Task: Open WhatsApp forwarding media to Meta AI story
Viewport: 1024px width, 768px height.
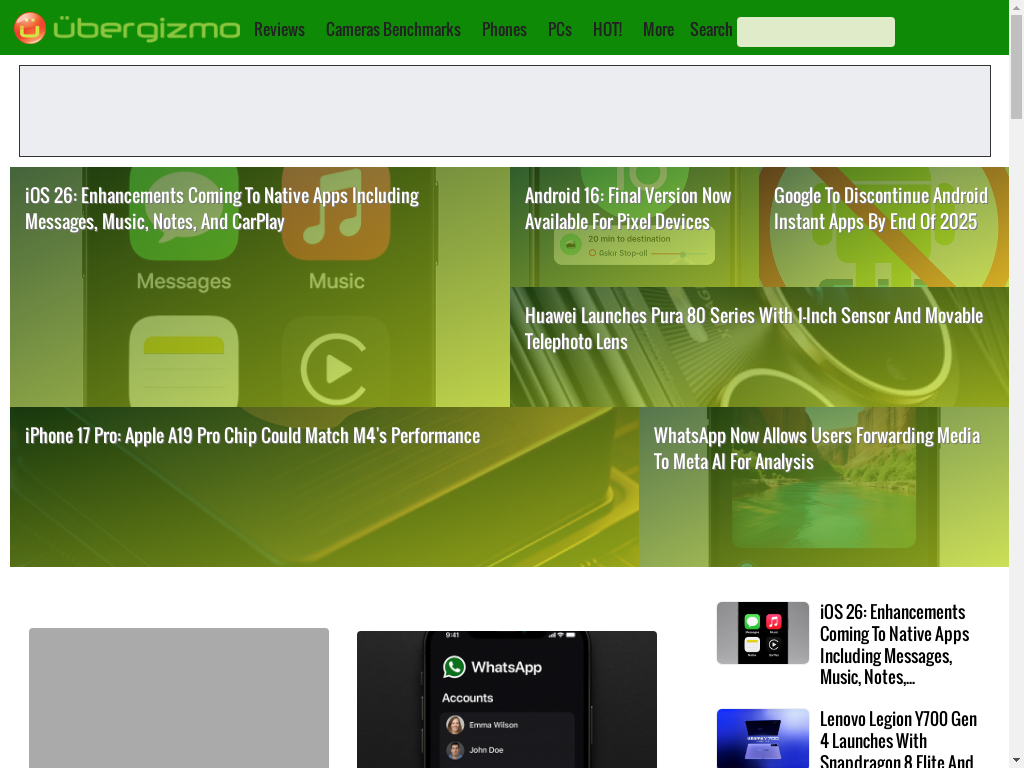Action: 817,449
